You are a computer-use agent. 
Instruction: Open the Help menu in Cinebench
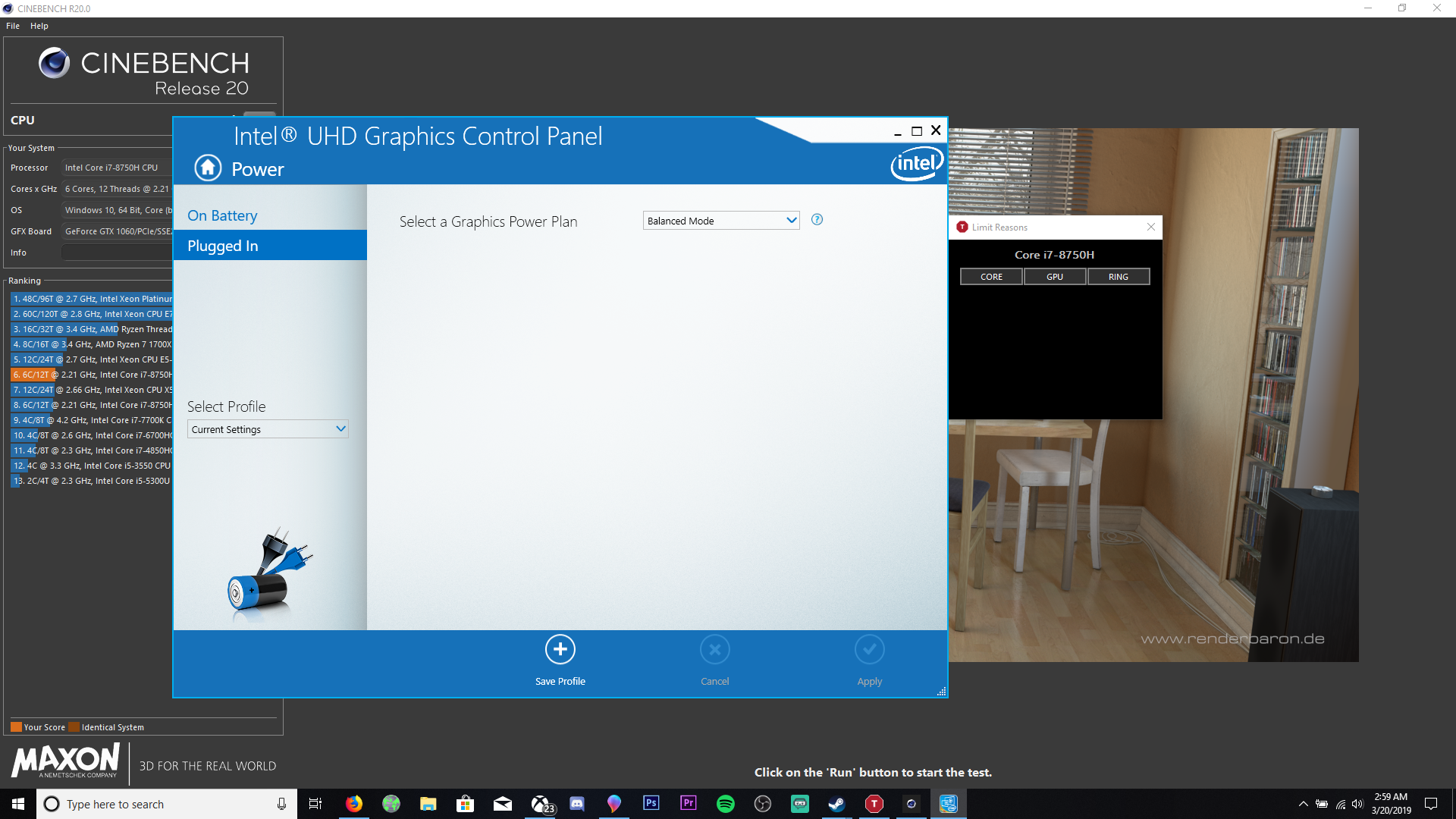[39, 26]
